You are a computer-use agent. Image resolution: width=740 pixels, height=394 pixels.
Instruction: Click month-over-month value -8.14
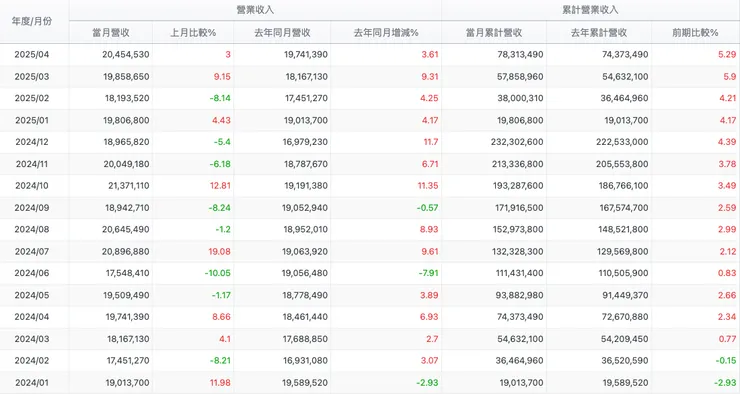click(x=220, y=98)
